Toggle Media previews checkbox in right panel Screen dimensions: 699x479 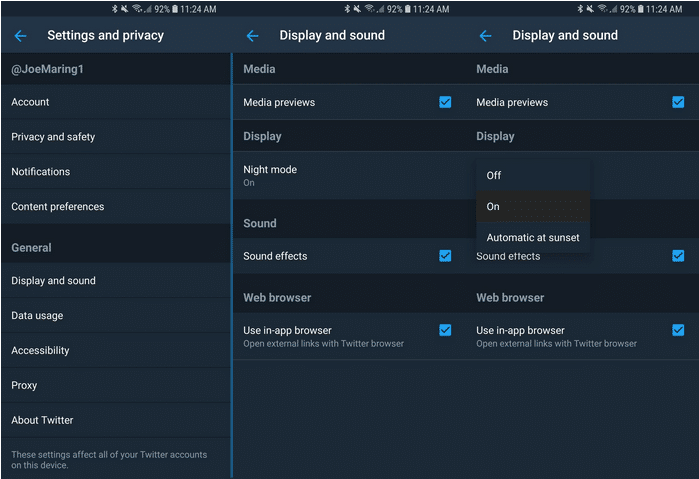pos(678,102)
